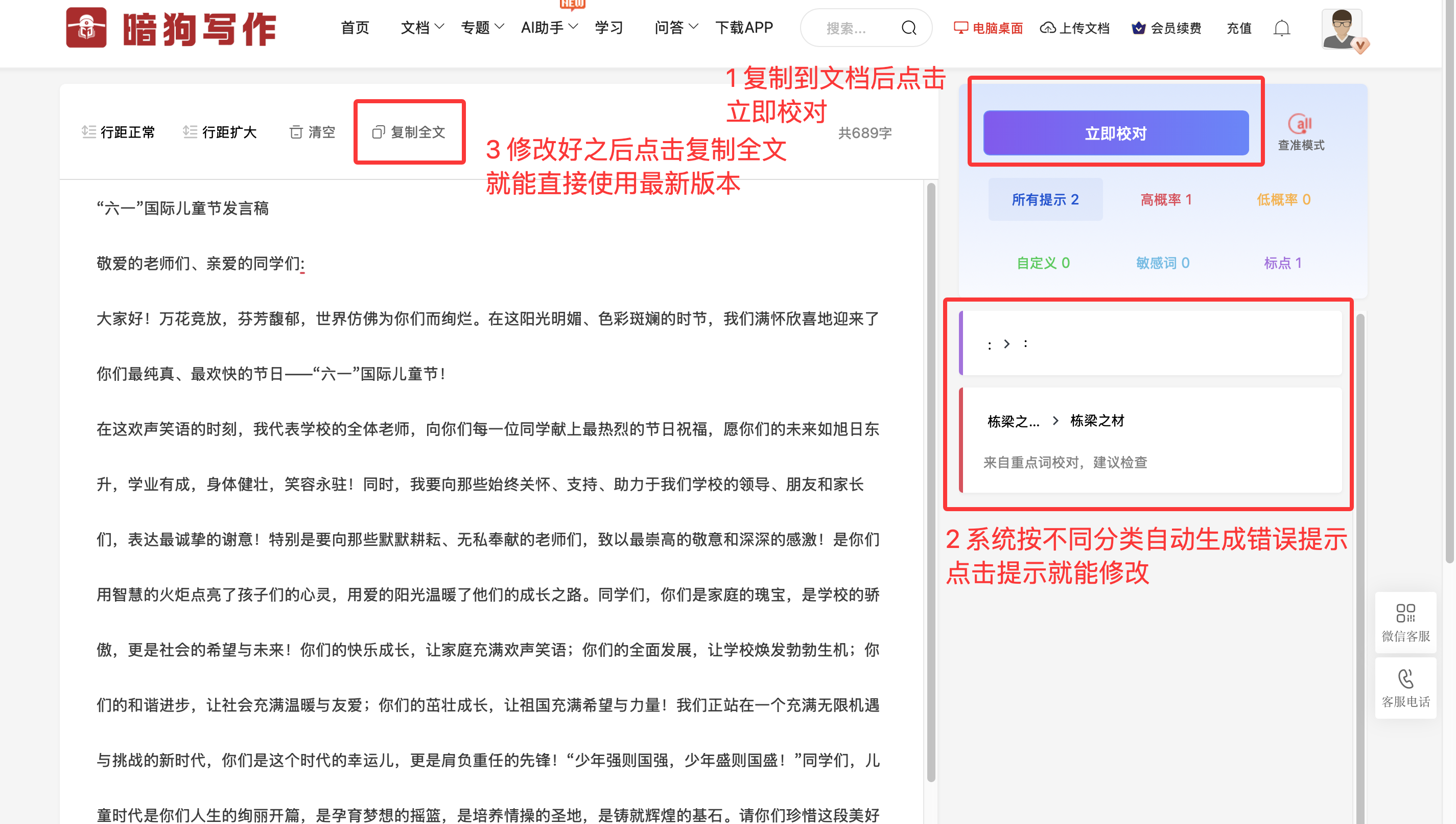Click text 来自重点词校对，建议检查

(x=1065, y=462)
